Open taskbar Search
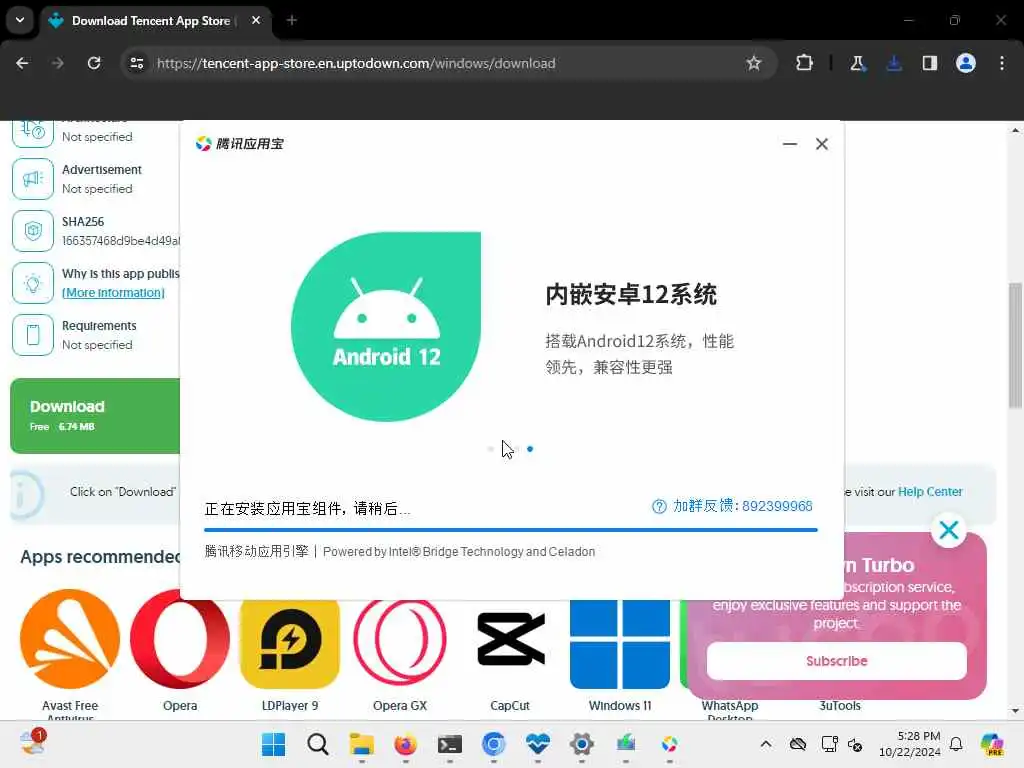Viewport: 1024px width, 768px height. click(318, 744)
